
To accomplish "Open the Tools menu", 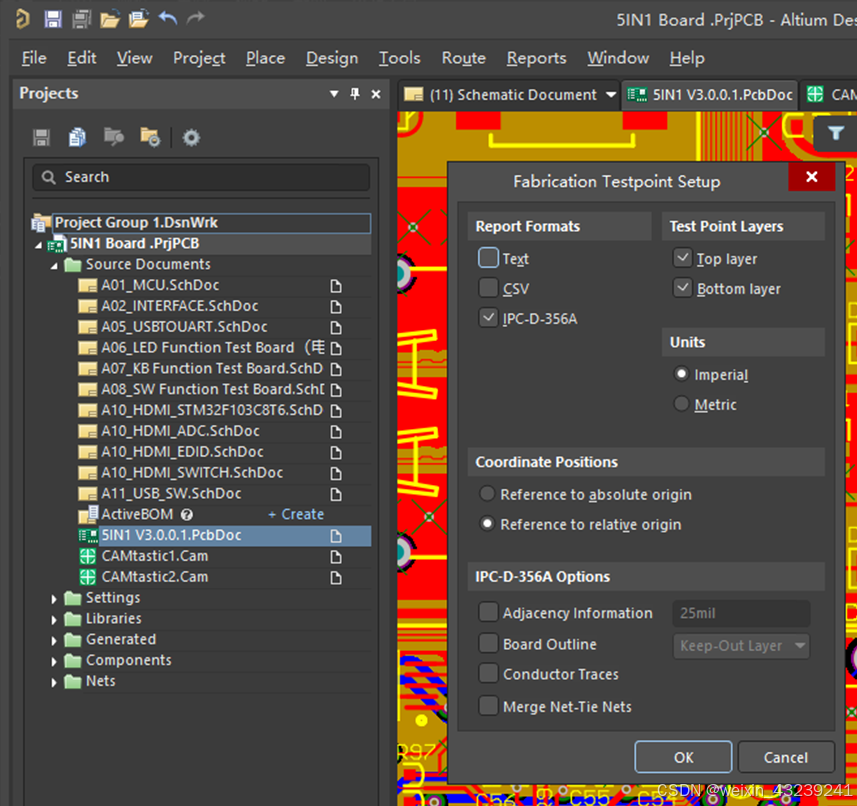I will pyautogui.click(x=400, y=58).
